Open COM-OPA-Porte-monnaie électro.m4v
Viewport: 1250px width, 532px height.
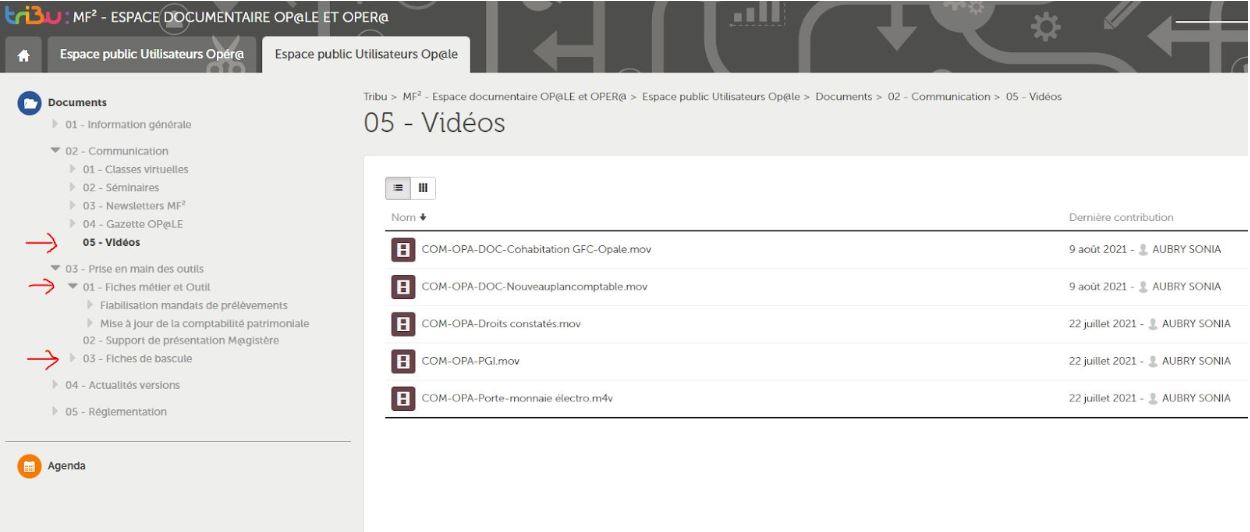[x=519, y=398]
